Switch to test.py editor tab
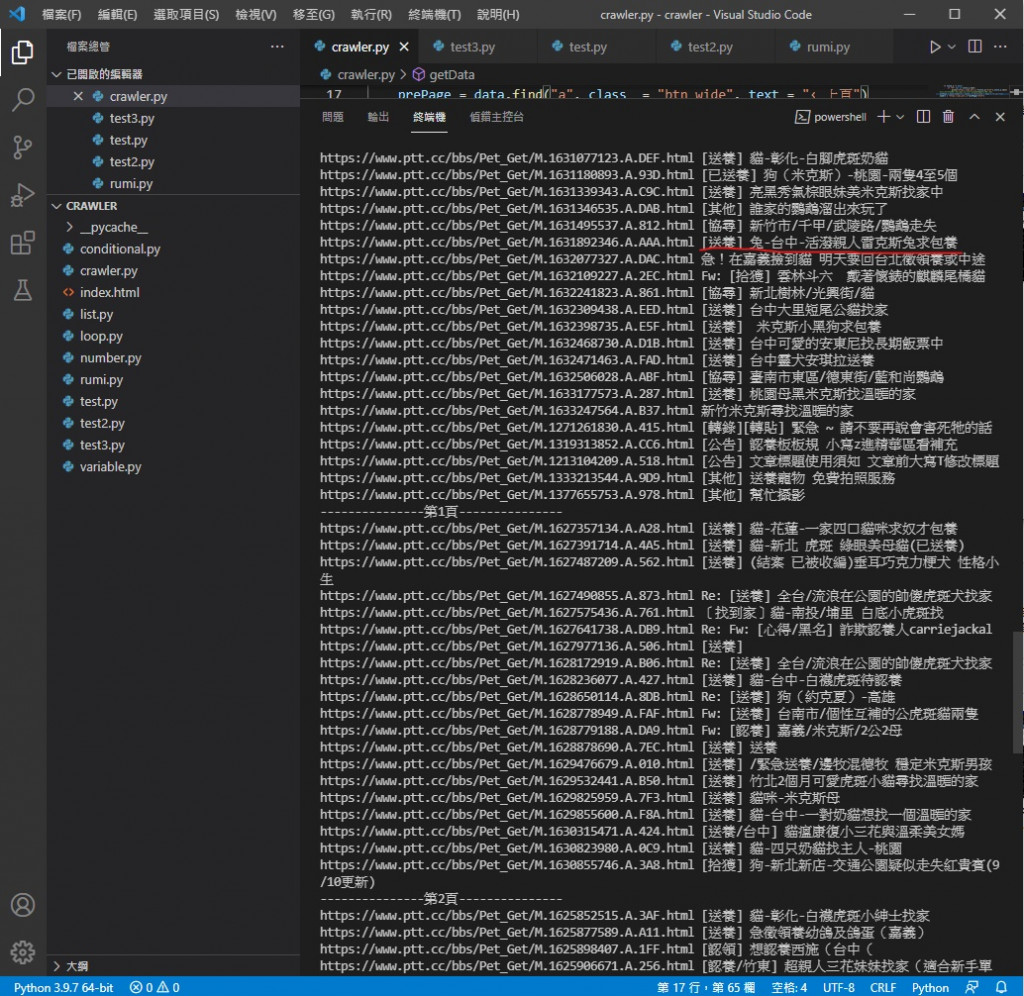1024x996 pixels. 587,47
